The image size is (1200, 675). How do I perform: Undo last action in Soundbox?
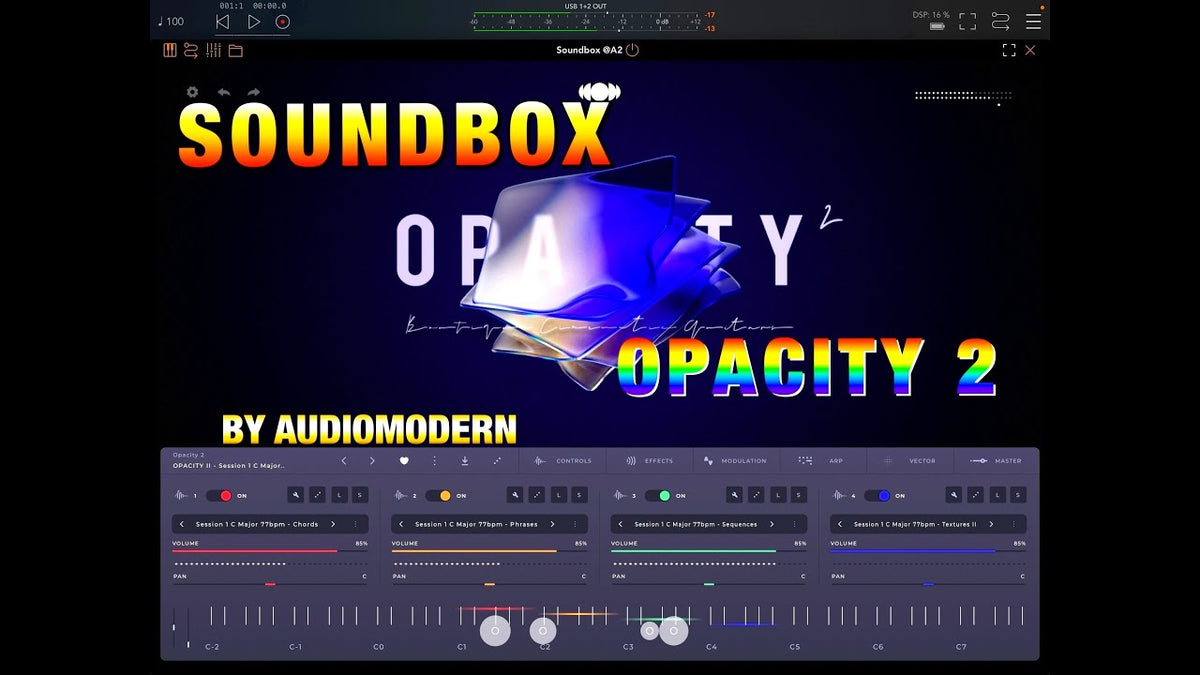point(224,92)
